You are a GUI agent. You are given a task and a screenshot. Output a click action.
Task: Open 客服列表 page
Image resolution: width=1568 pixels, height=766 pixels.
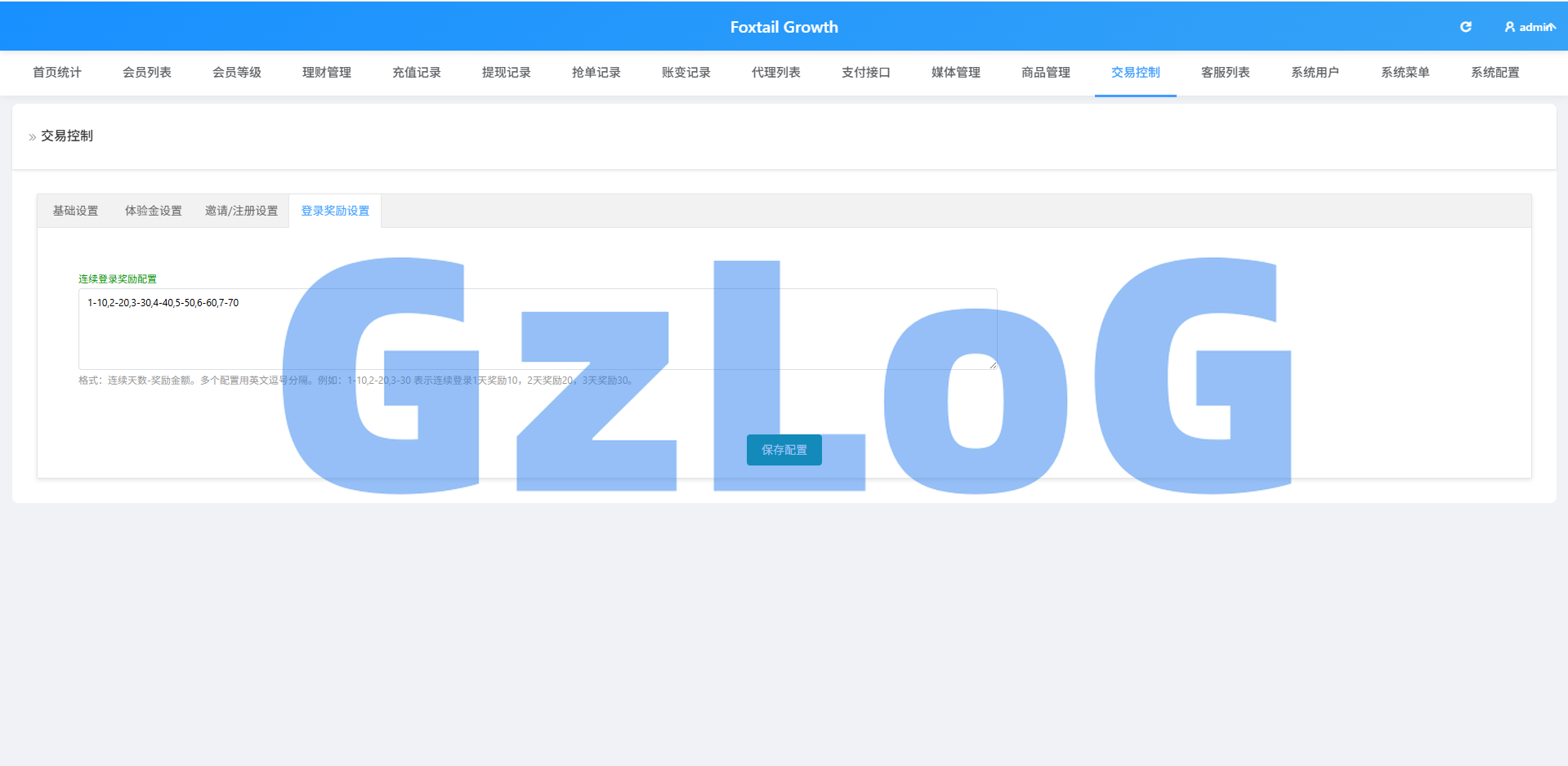[x=1226, y=73]
